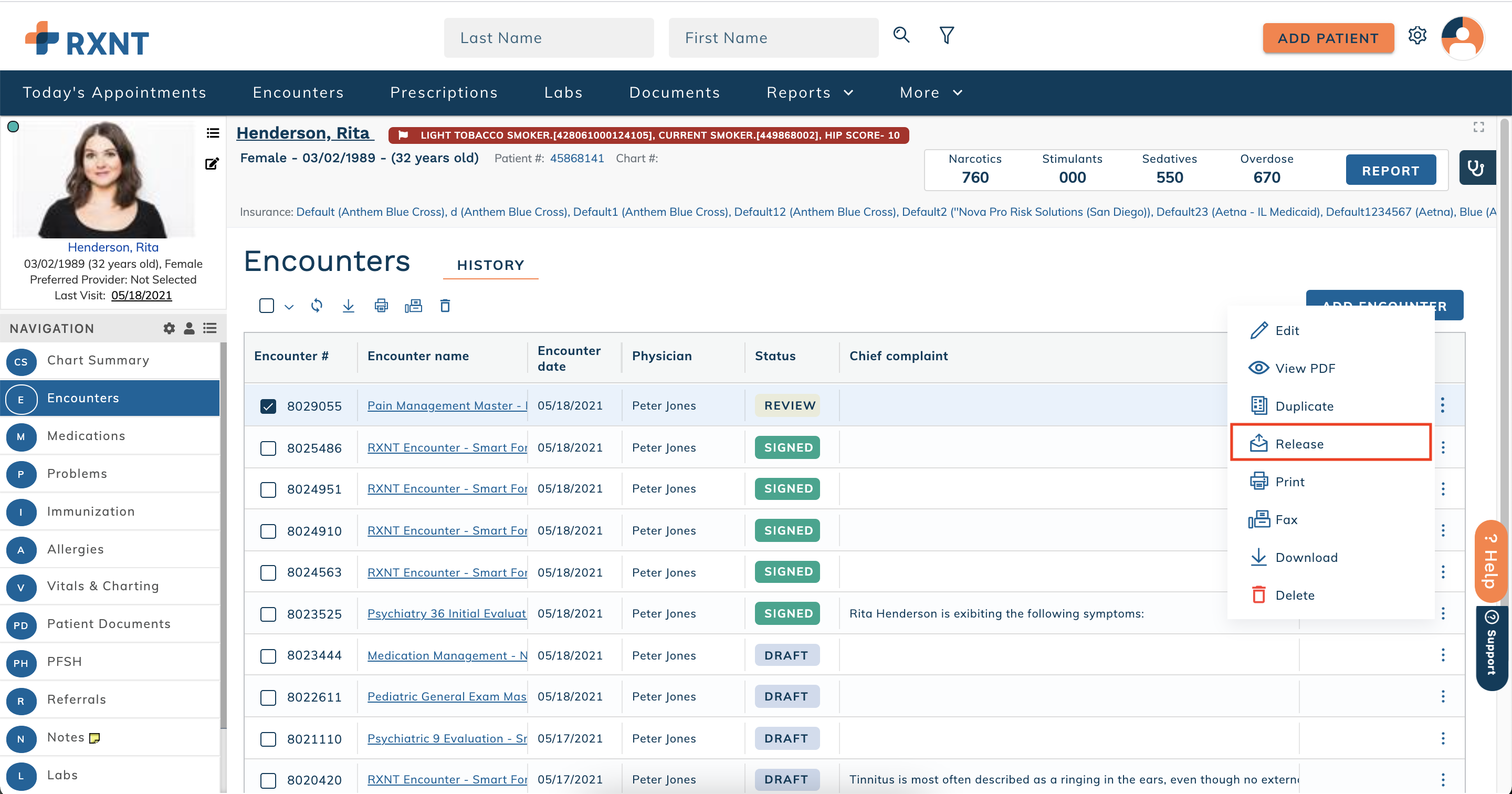Screen dimensions: 1512x794
Task: Toggle fullscreen expand icon
Action: click(1478, 127)
